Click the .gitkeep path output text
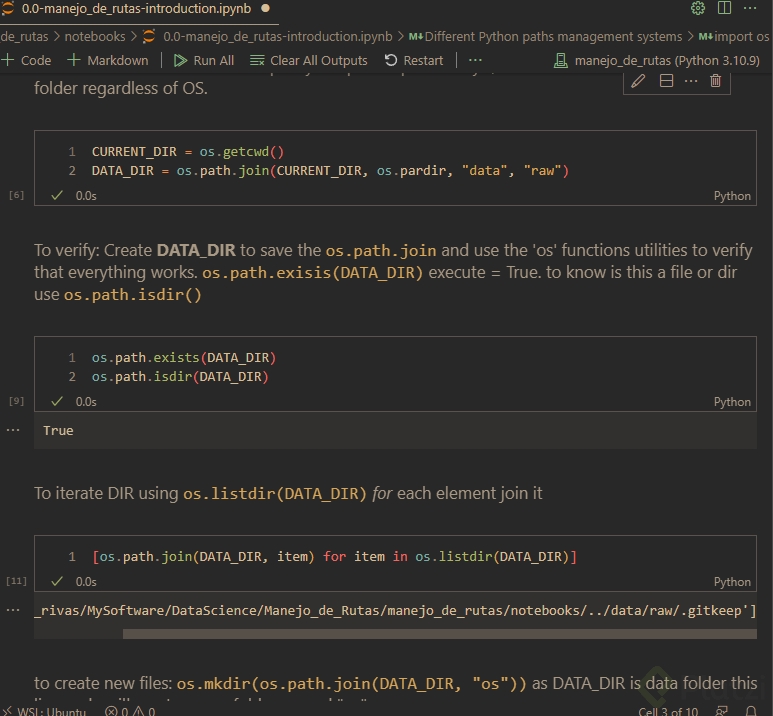Image resolution: width=773 pixels, height=716 pixels. pos(395,610)
